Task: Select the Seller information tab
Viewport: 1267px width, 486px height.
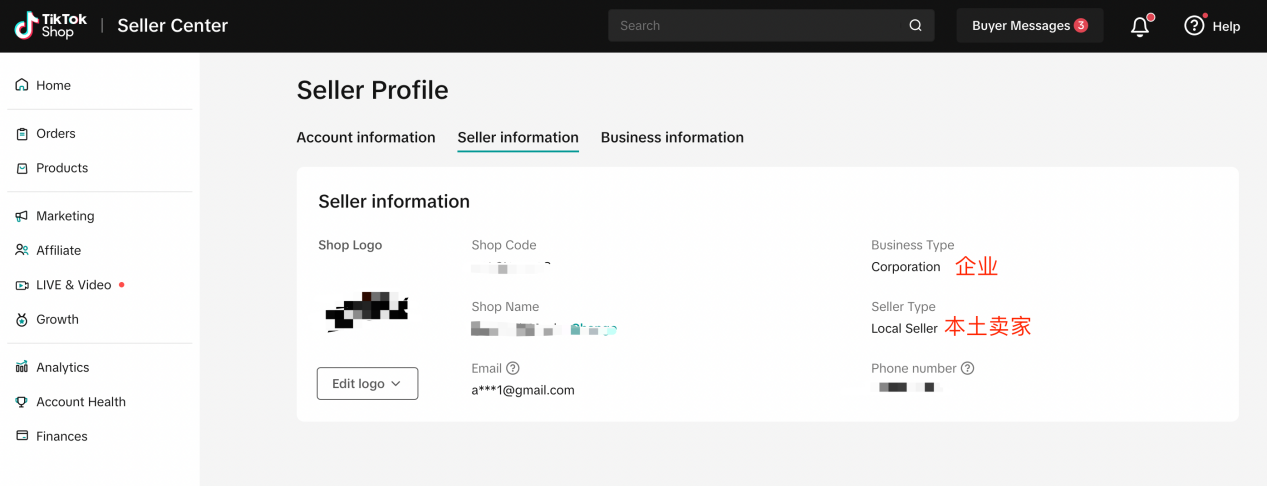Action: click(x=518, y=138)
